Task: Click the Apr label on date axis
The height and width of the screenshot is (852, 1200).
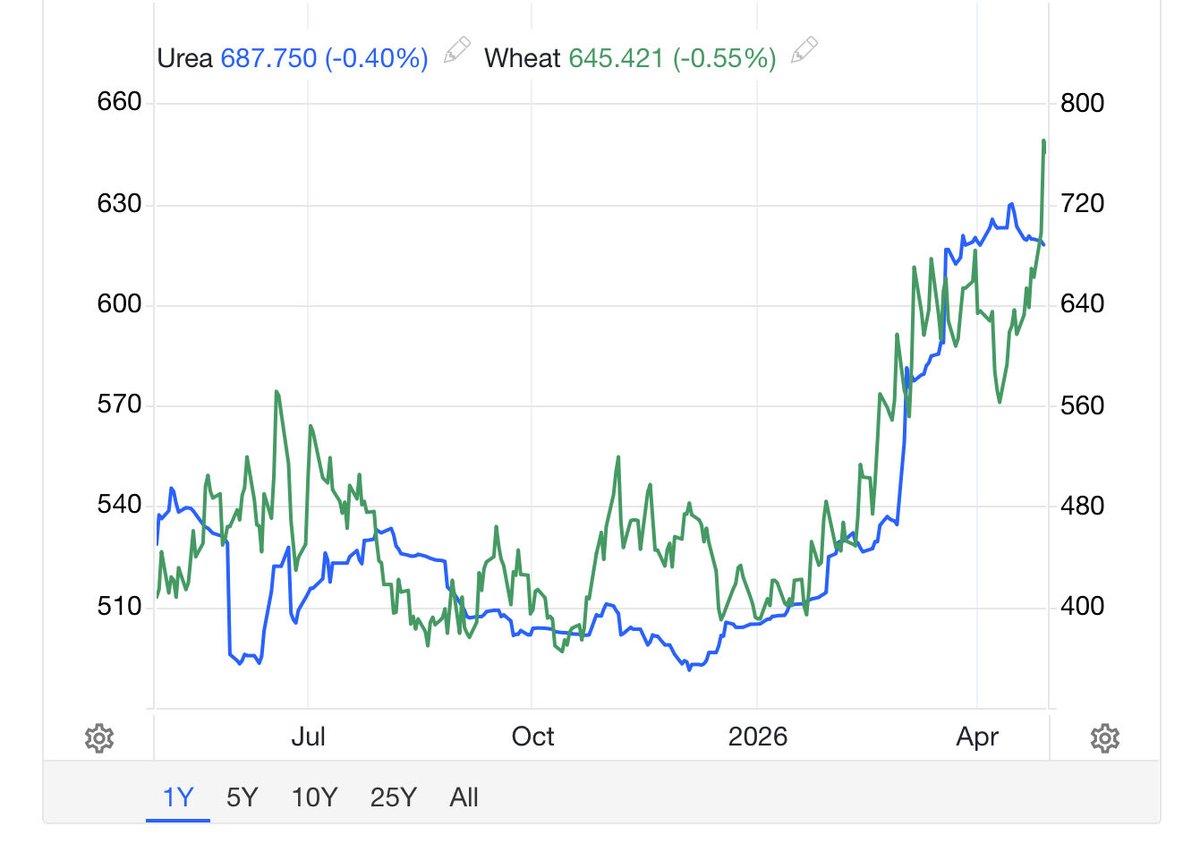Action: 980,736
